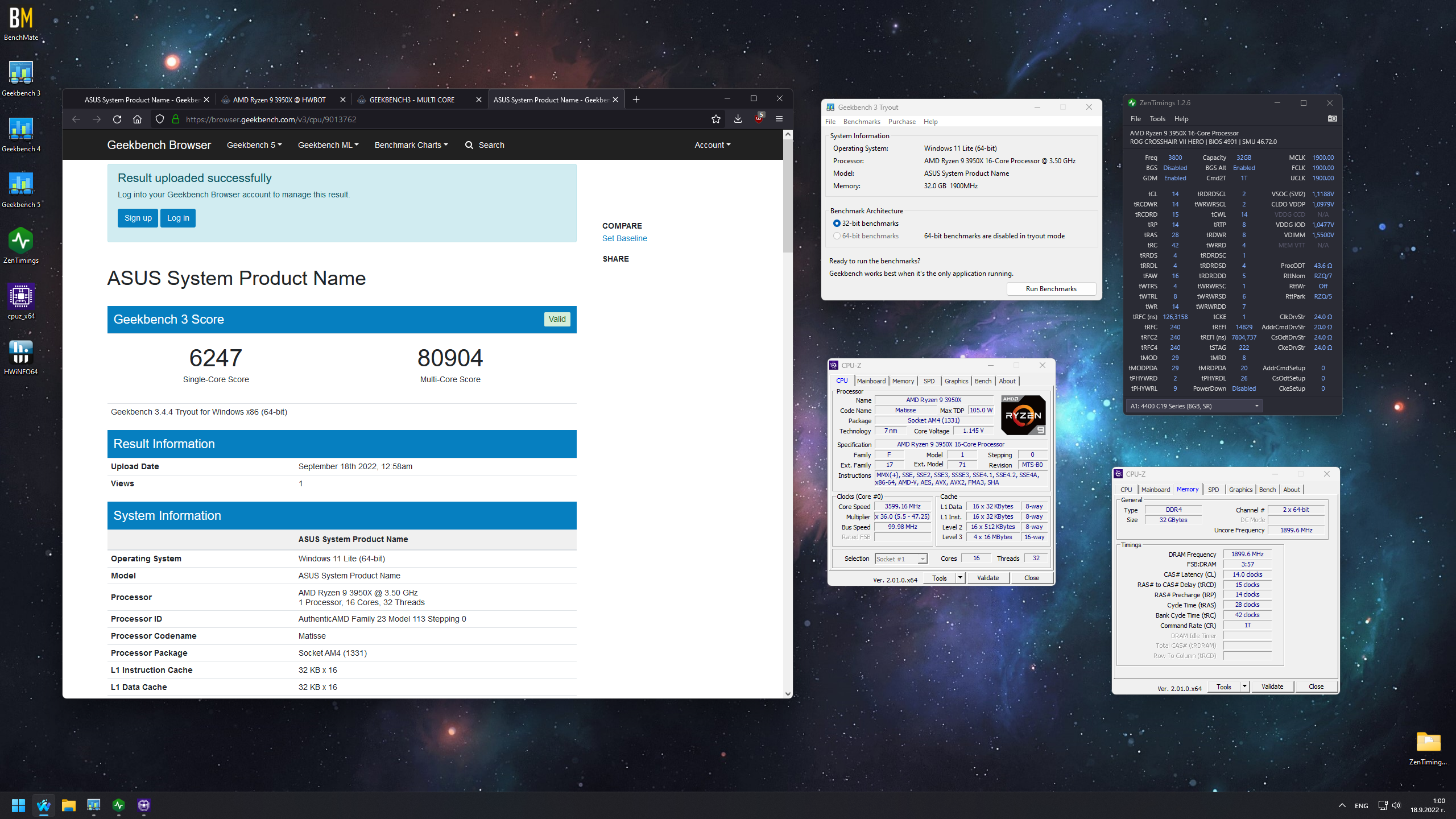
Task: Click the CPU-Z taskbar icon
Action: [144, 805]
